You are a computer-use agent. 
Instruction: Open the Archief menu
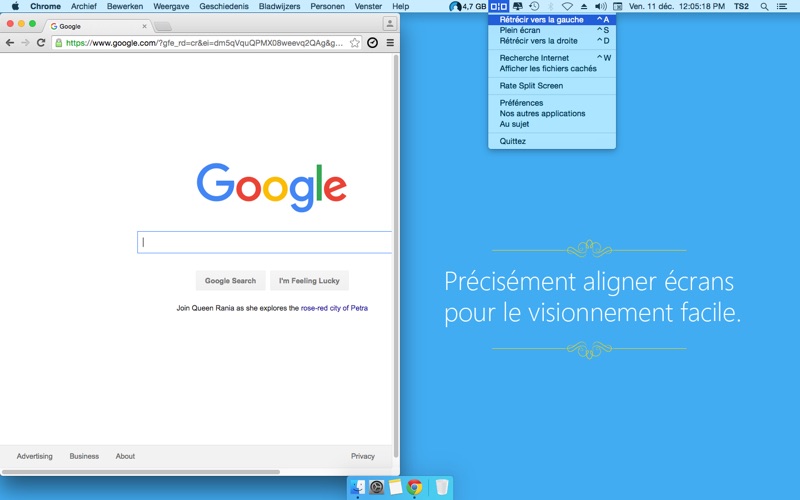84,6
